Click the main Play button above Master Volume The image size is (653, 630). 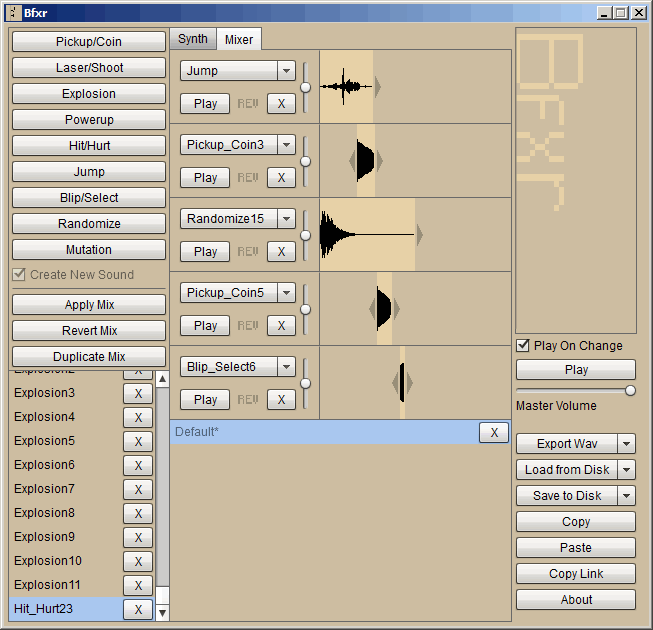[x=576, y=370]
